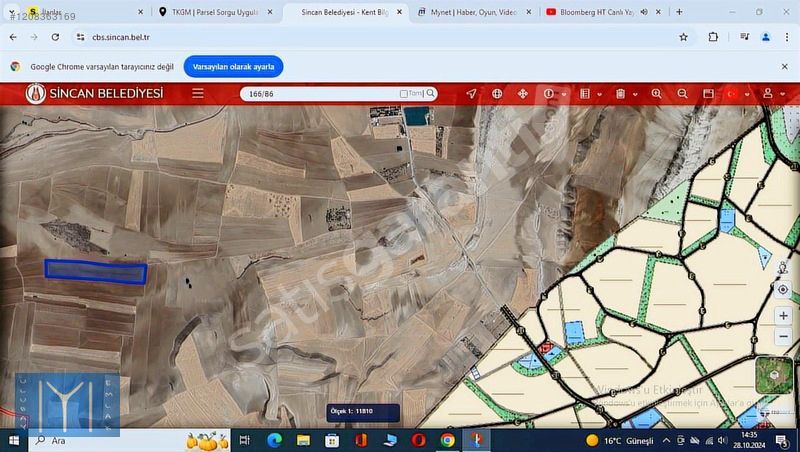Select the pan/move arrows tool
Screen dimensions: 800x452
522,94
